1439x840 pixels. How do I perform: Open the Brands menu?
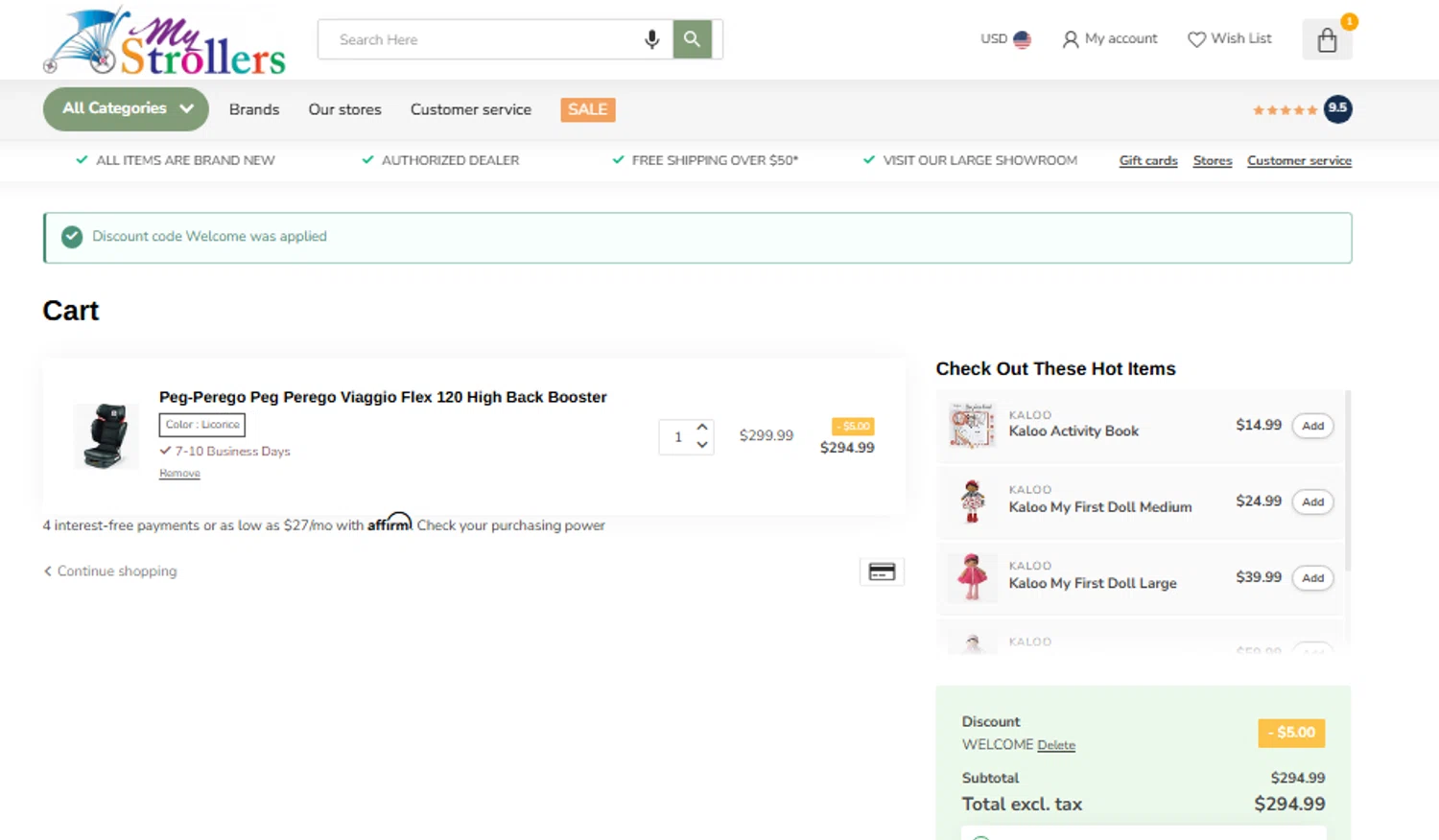point(254,109)
